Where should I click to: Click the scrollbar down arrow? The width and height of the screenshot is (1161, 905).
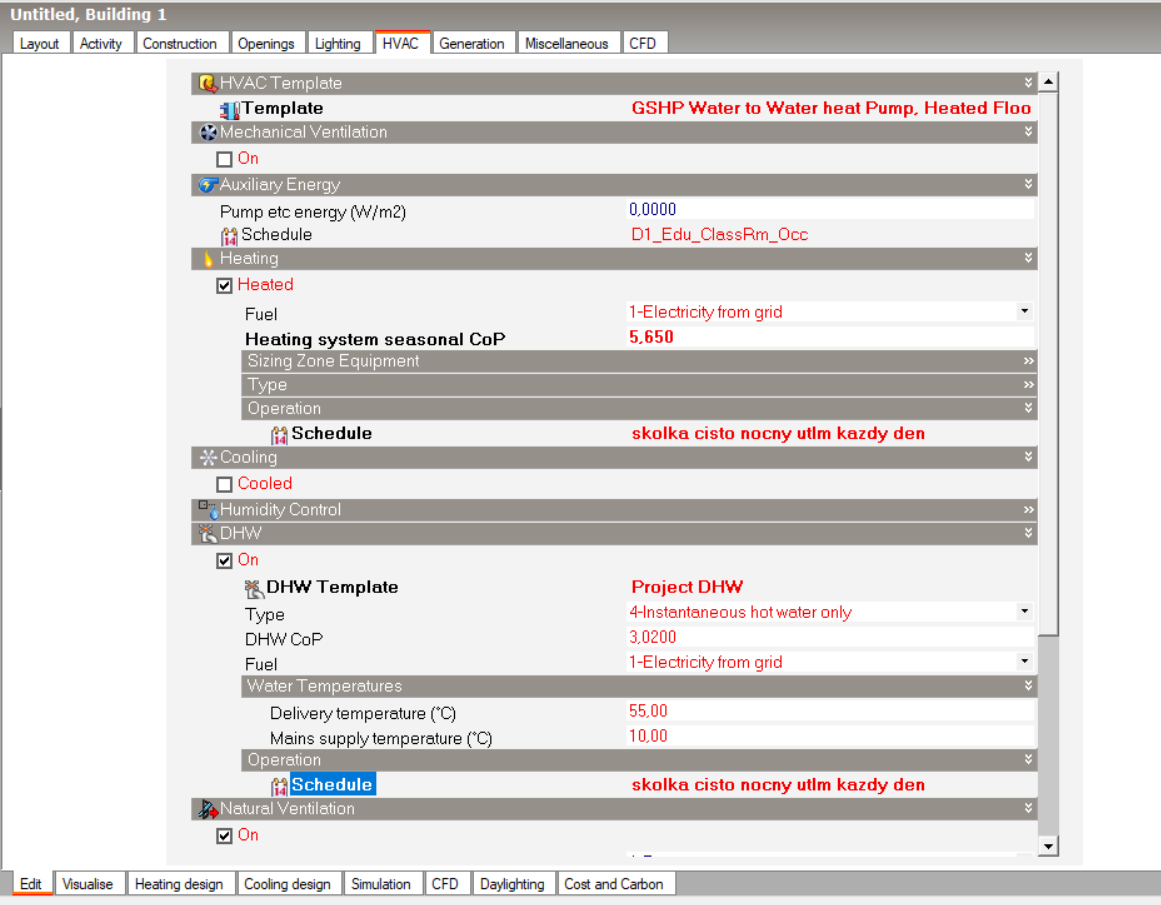pos(1048,846)
